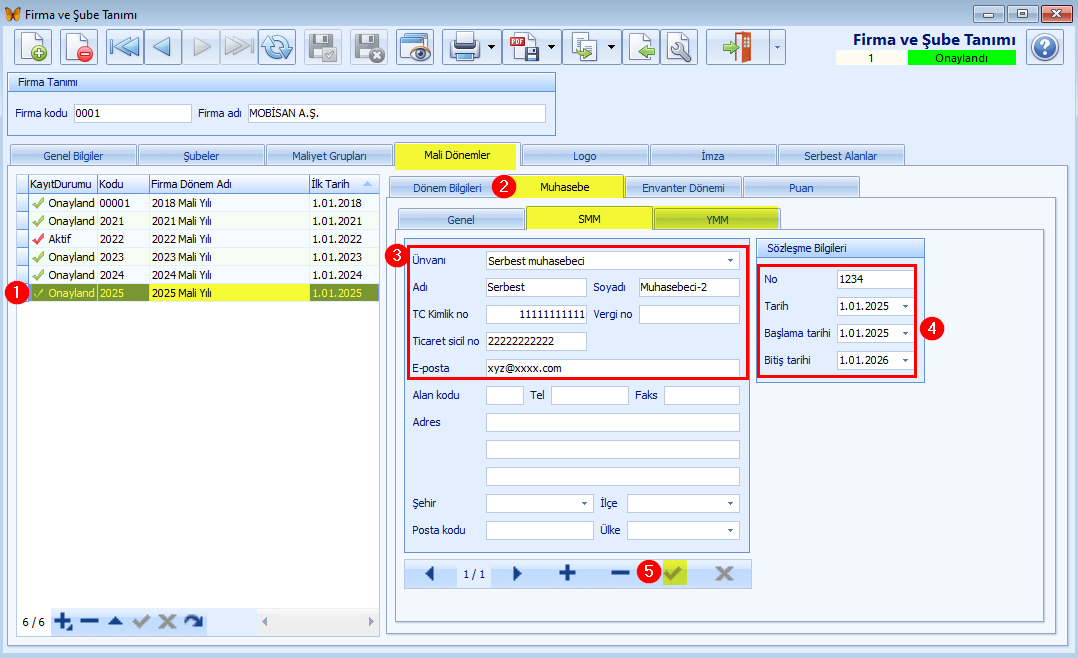Viewport: 1078px width, 658px height.
Task: Open the help question mark icon
Action: coord(1045,47)
